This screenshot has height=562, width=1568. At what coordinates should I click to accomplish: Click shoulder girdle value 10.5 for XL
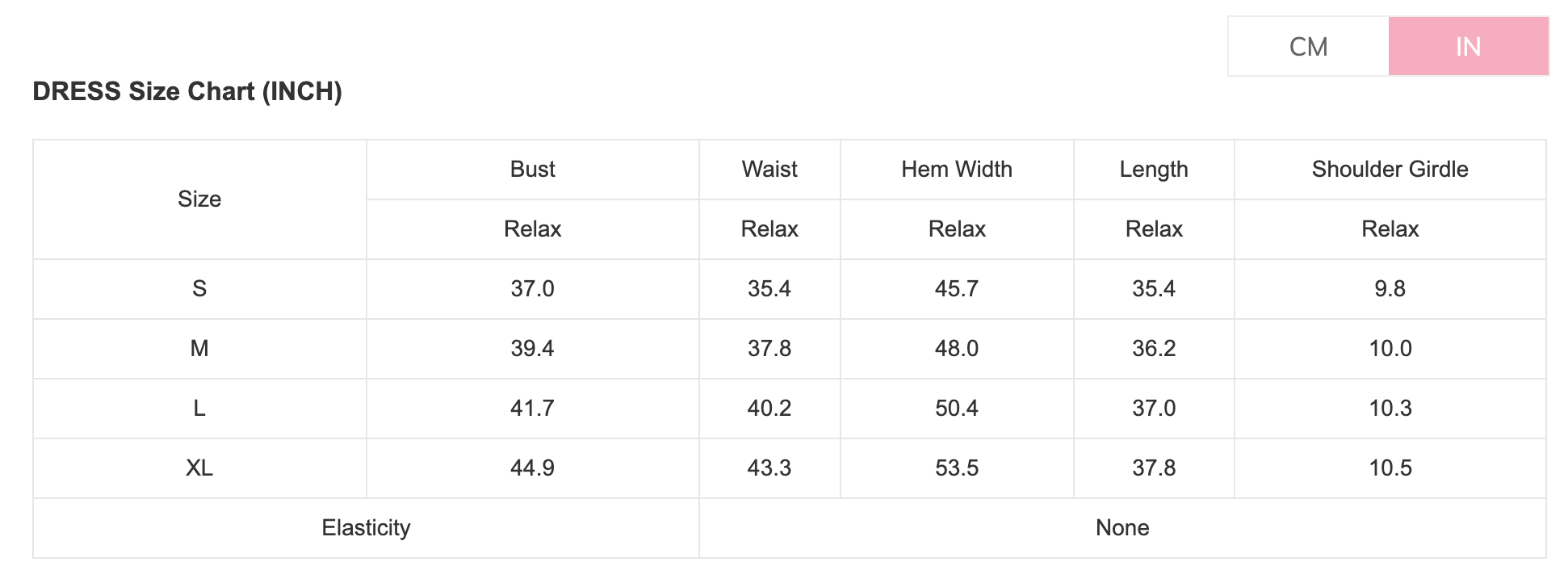(x=1390, y=468)
